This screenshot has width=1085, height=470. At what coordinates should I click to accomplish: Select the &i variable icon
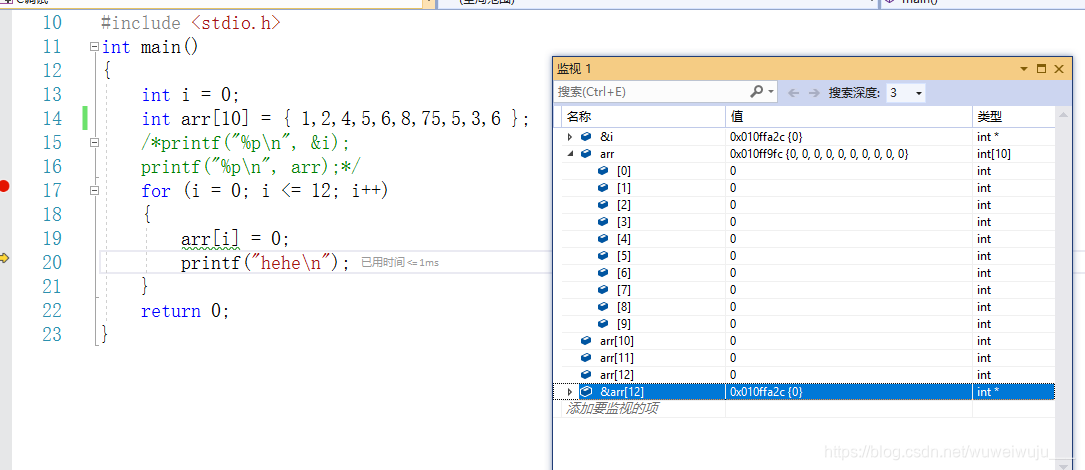[586, 137]
